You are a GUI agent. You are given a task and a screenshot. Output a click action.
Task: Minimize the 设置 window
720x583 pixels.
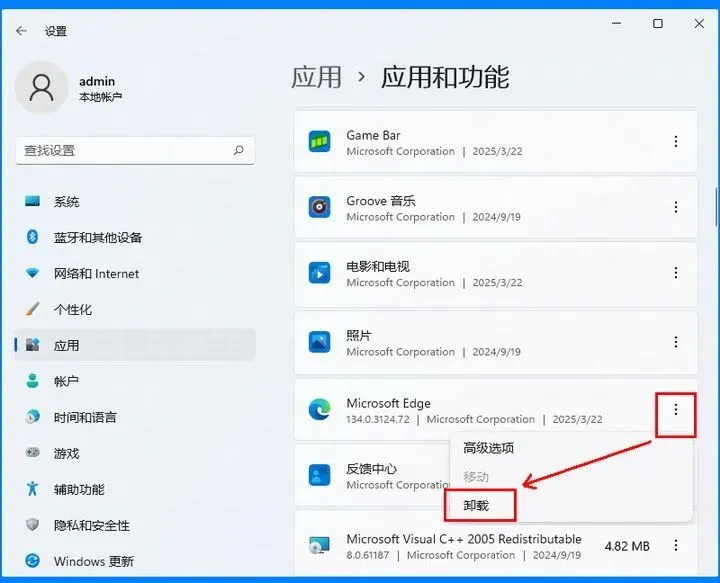617,23
